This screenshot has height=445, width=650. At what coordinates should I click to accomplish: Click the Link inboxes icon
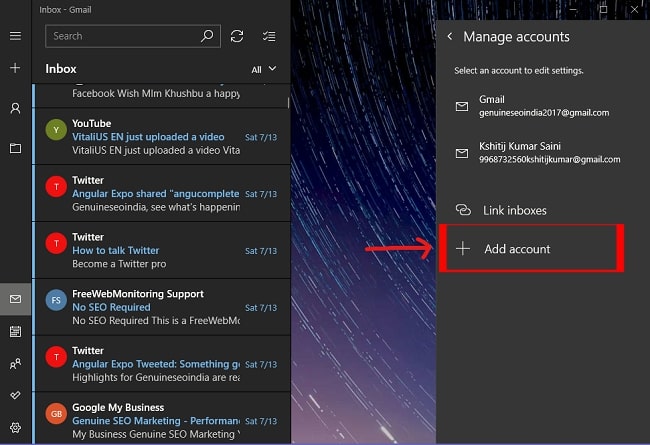[x=463, y=210]
